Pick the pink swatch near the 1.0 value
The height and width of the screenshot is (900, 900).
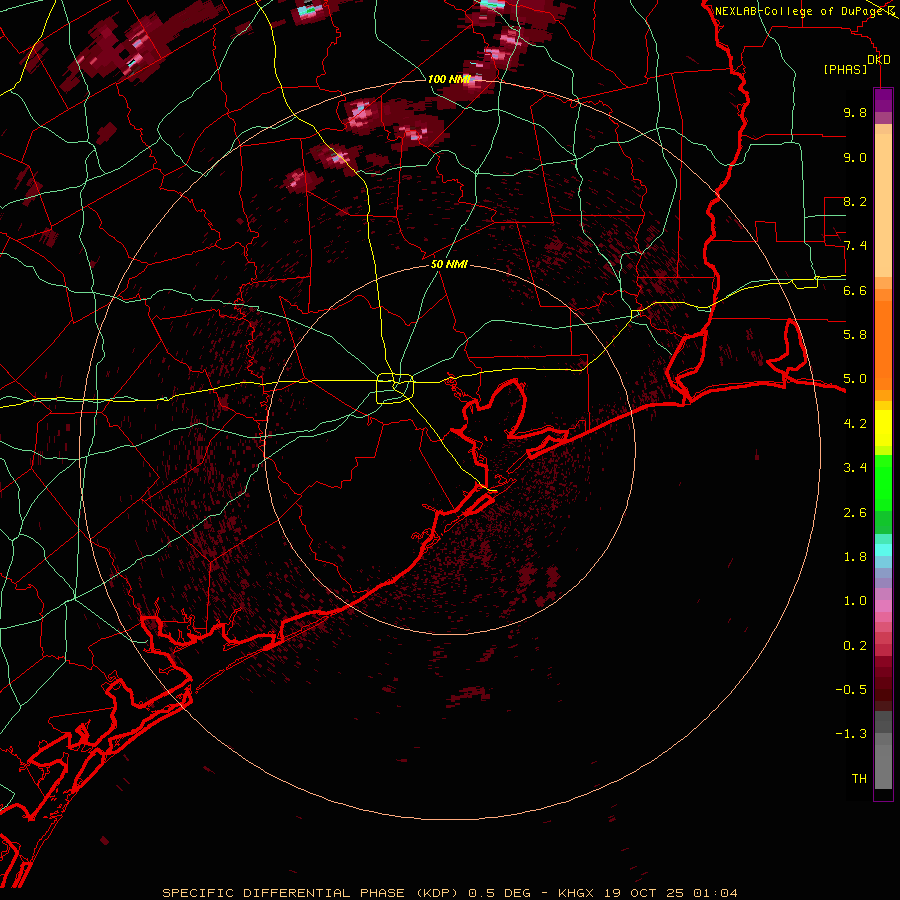tap(883, 606)
